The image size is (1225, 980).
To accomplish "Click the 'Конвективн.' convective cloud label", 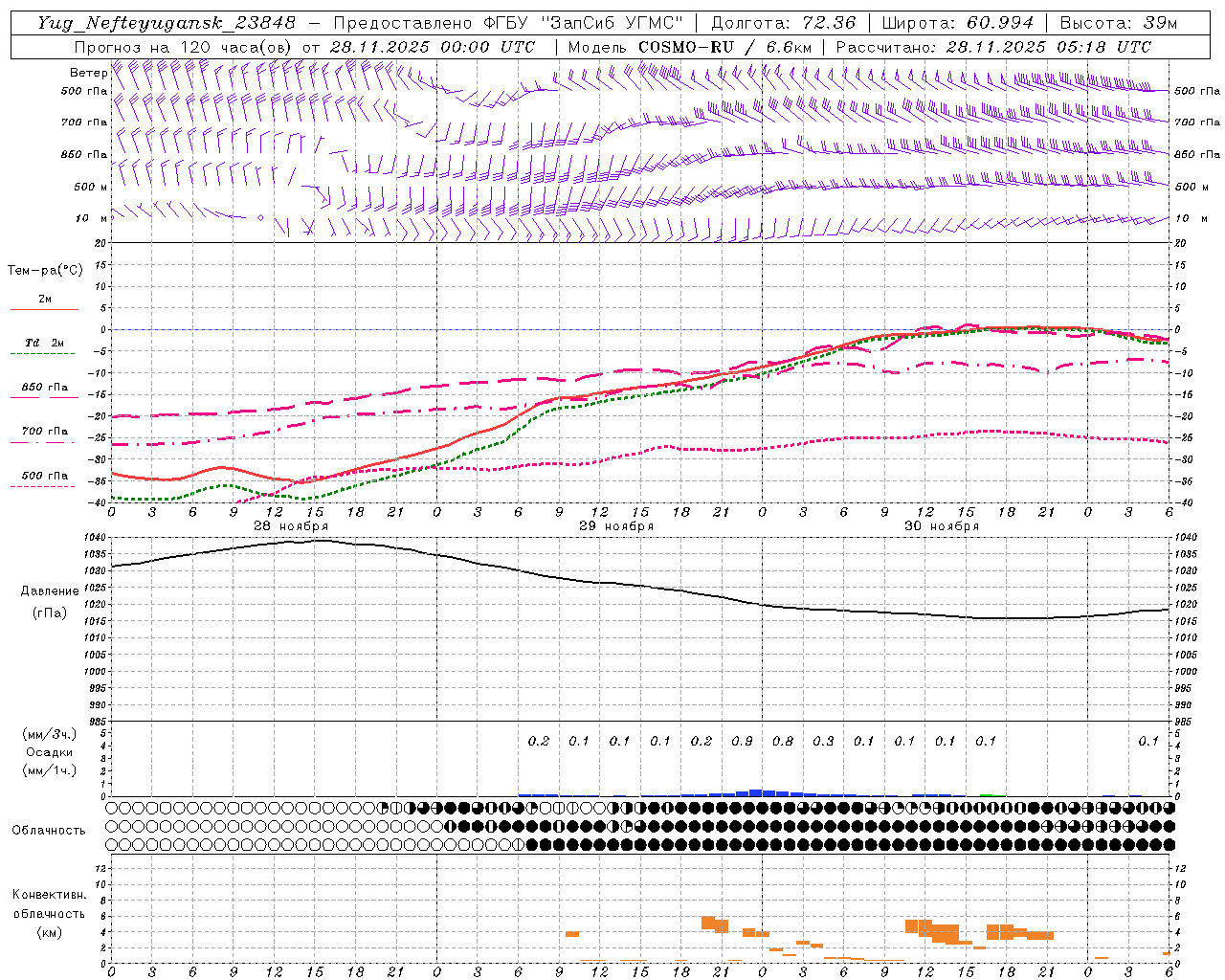I will [x=50, y=895].
